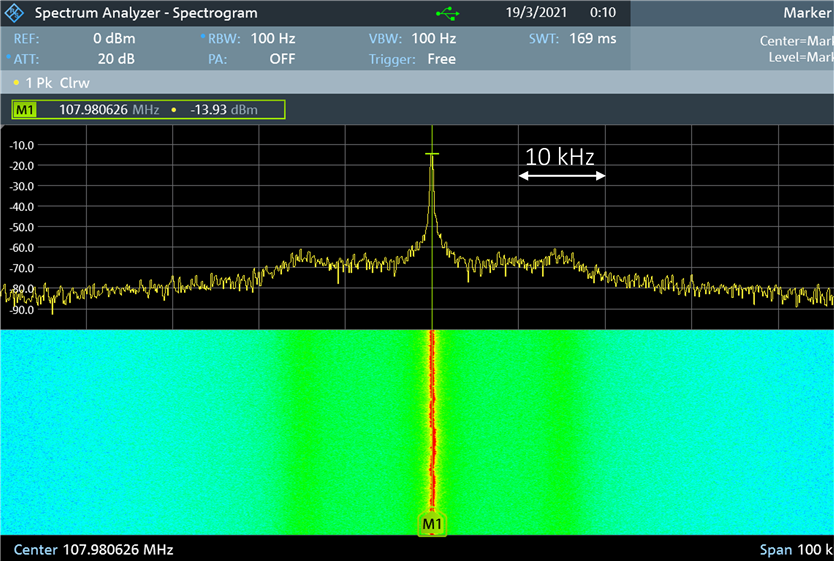This screenshot has height=561, width=834.
Task: Click the marker peak on the trace
Action: 432,154
